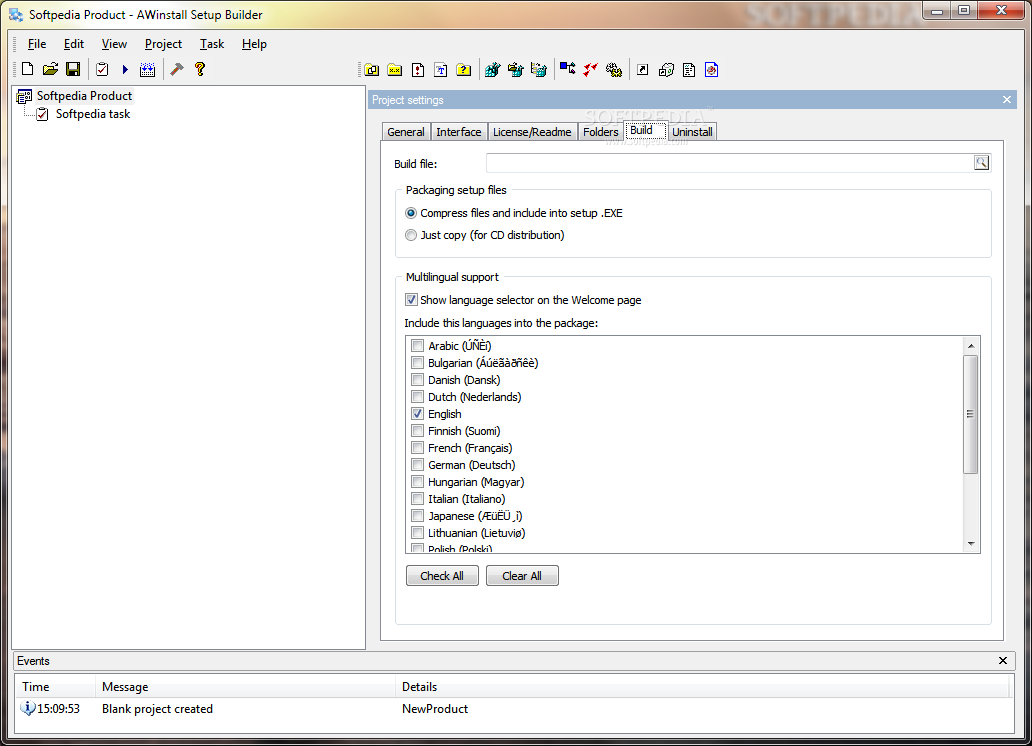Check the Japanese language checkbox
The height and width of the screenshot is (746, 1032).
tap(417, 516)
